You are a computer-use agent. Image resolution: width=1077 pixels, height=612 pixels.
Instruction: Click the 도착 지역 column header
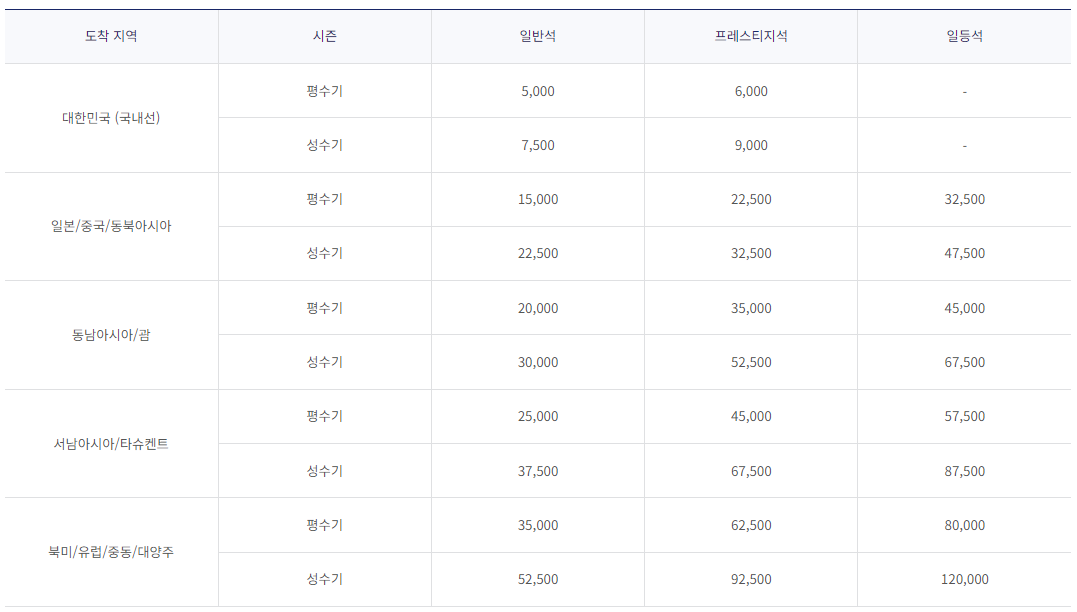point(111,36)
